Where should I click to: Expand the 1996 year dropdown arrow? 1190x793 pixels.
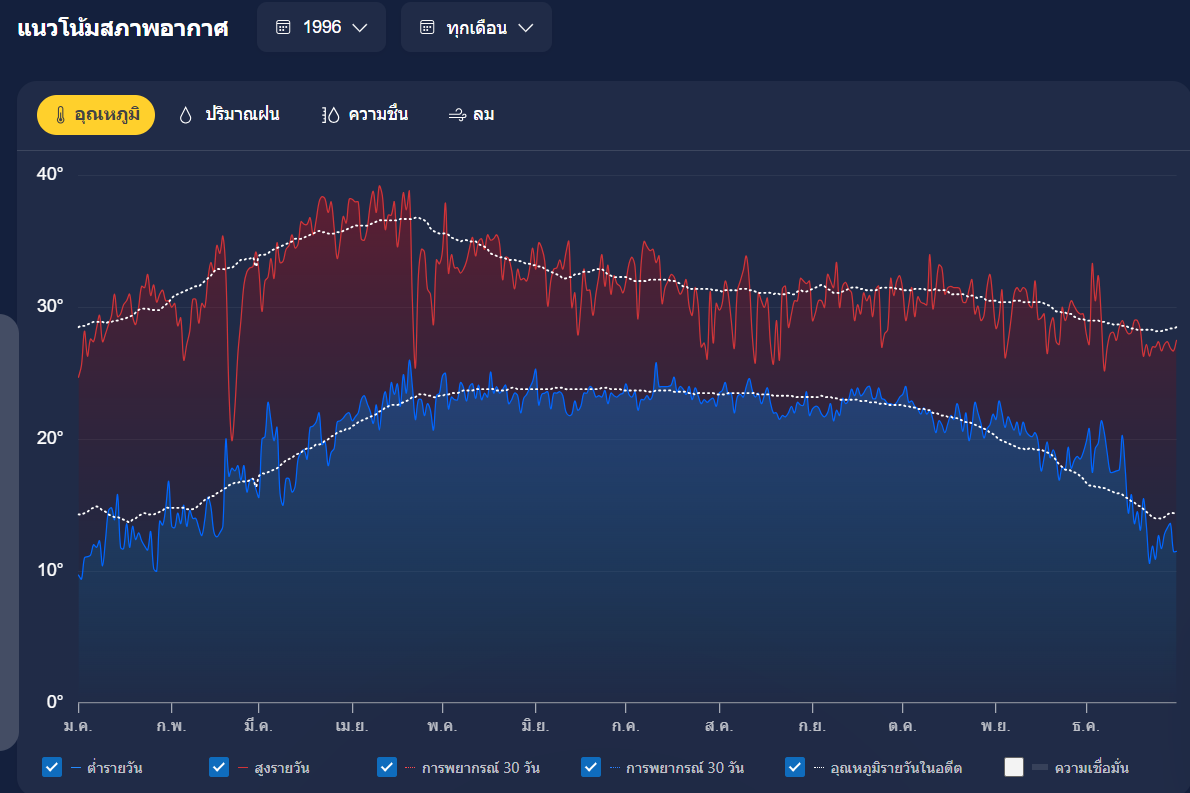[361, 27]
